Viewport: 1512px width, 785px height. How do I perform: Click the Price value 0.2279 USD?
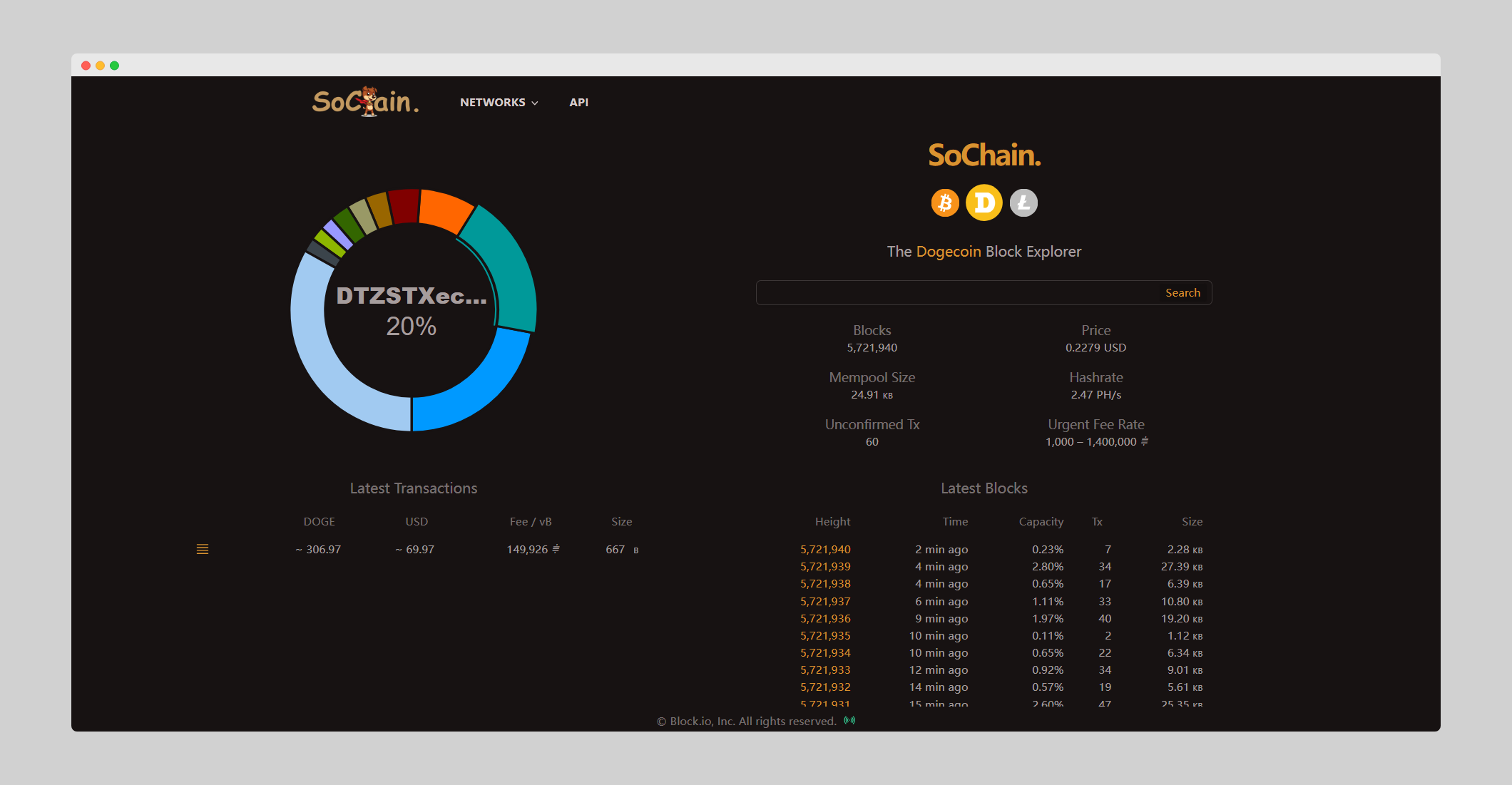pyautogui.click(x=1095, y=348)
